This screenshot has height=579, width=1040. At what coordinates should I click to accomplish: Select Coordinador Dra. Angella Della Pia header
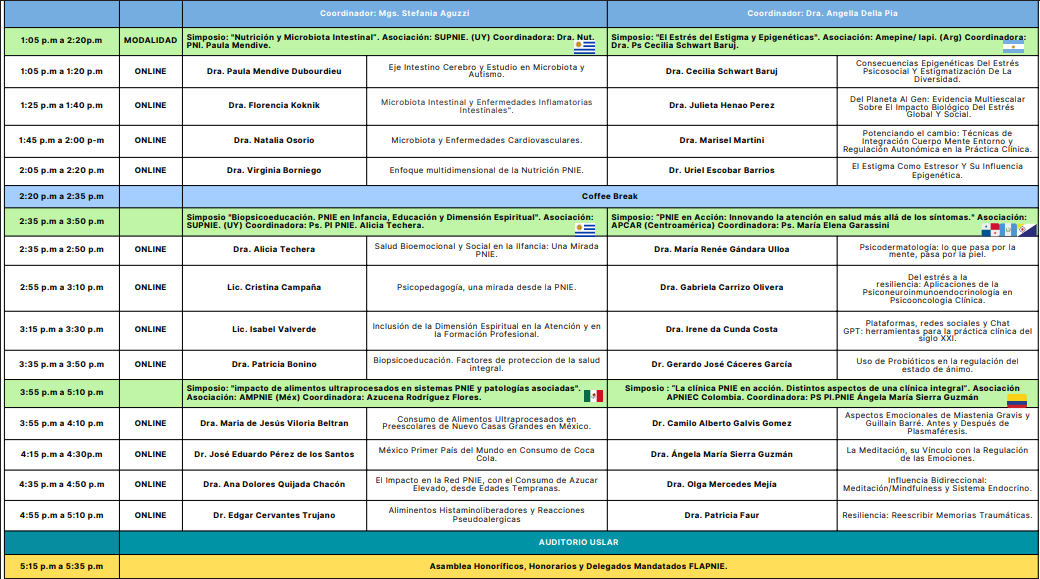tap(820, 13)
